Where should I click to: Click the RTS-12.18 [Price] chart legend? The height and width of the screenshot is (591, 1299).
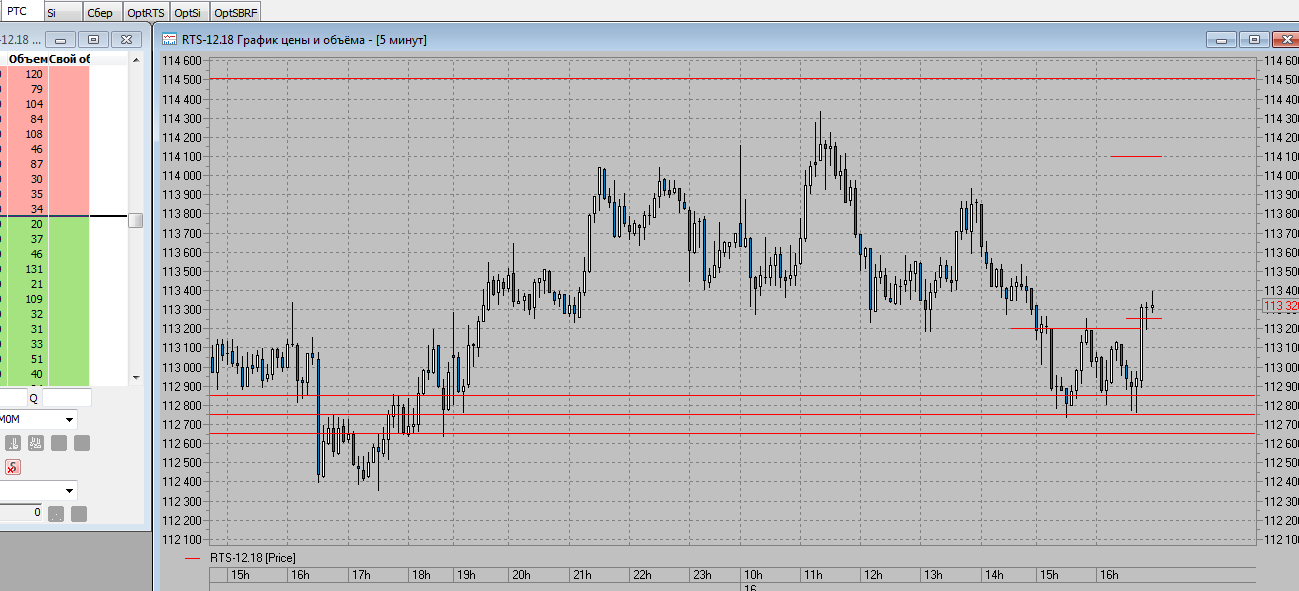point(240,557)
